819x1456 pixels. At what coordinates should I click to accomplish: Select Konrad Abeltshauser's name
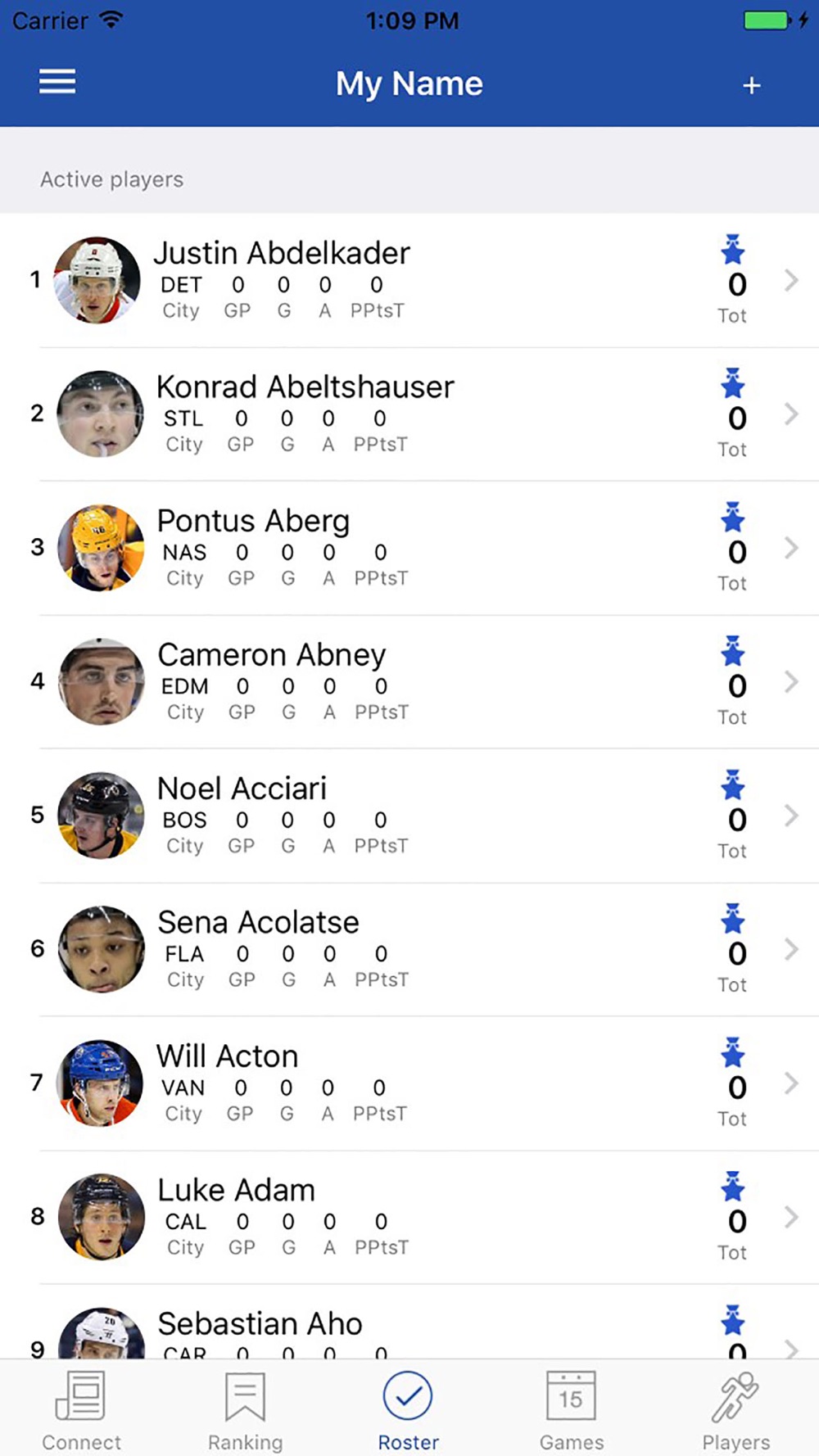(x=305, y=387)
